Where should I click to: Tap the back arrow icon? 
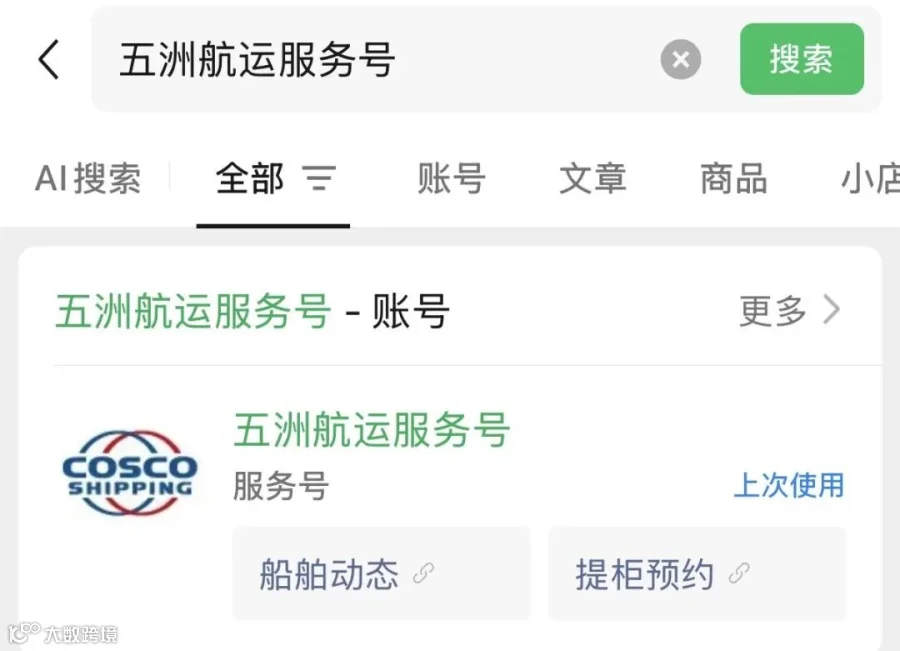coord(48,59)
